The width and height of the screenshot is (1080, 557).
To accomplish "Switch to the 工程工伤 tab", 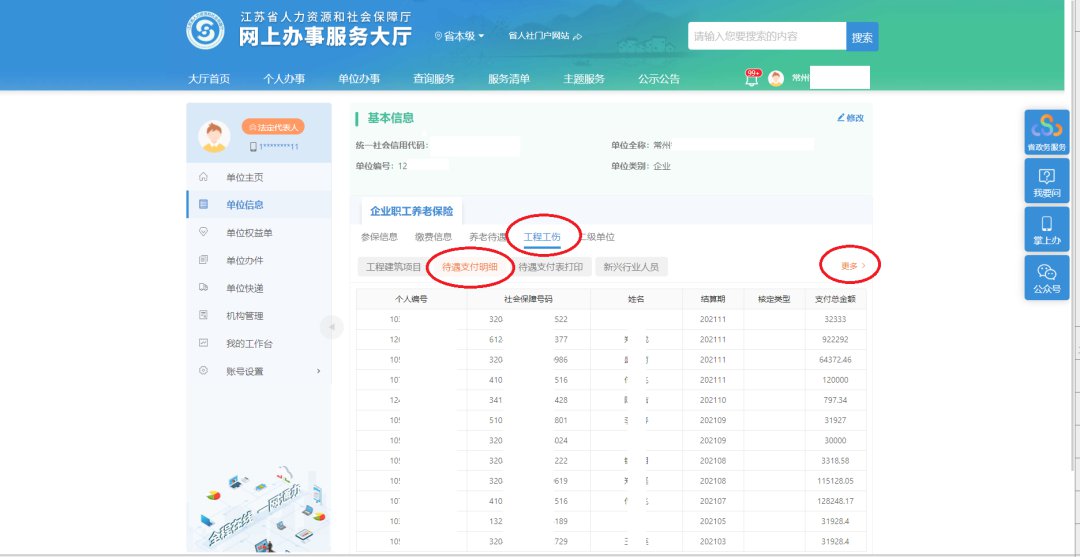I will [541, 237].
